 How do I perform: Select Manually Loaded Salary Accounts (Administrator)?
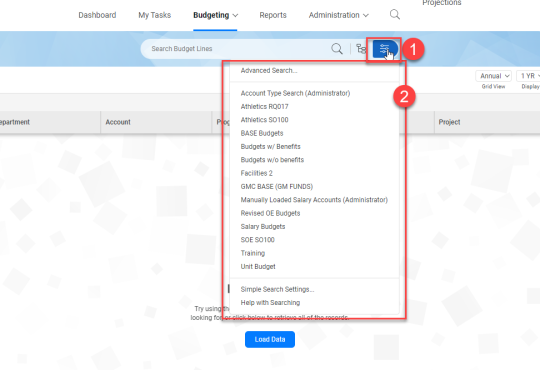314,200
